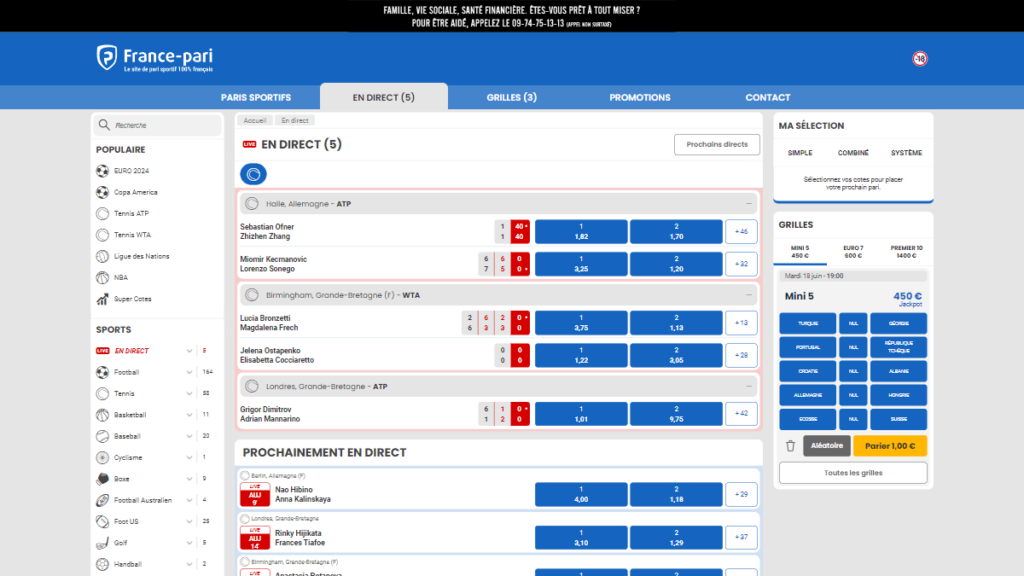This screenshot has height=576, width=1024.
Task: Expand the Cyclisme chevron
Action: click(189, 458)
